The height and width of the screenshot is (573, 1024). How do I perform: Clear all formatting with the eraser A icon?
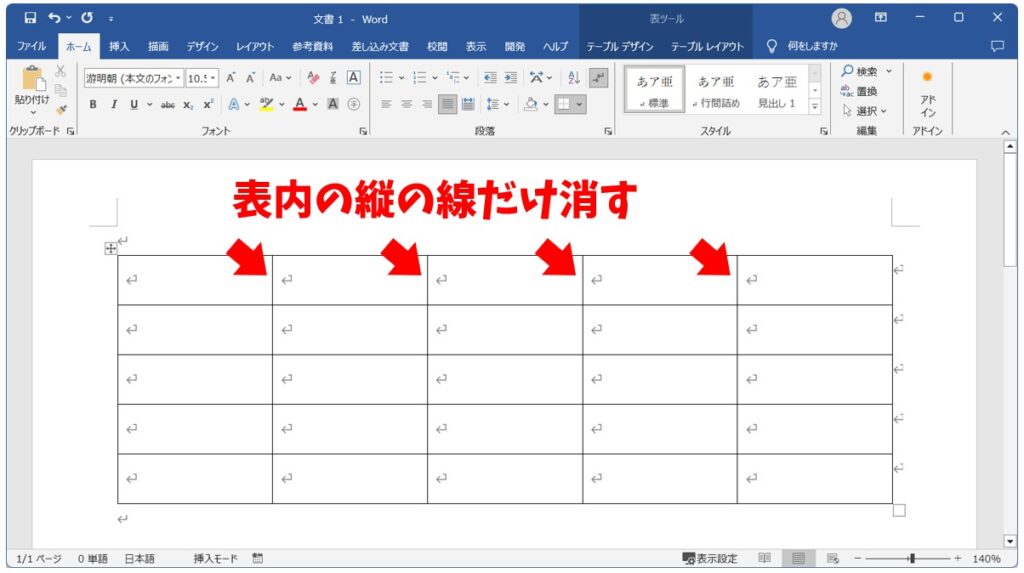click(x=313, y=78)
